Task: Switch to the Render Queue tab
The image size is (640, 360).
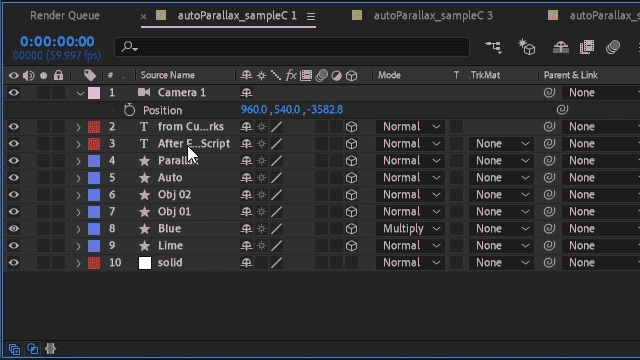Action: 65,16
